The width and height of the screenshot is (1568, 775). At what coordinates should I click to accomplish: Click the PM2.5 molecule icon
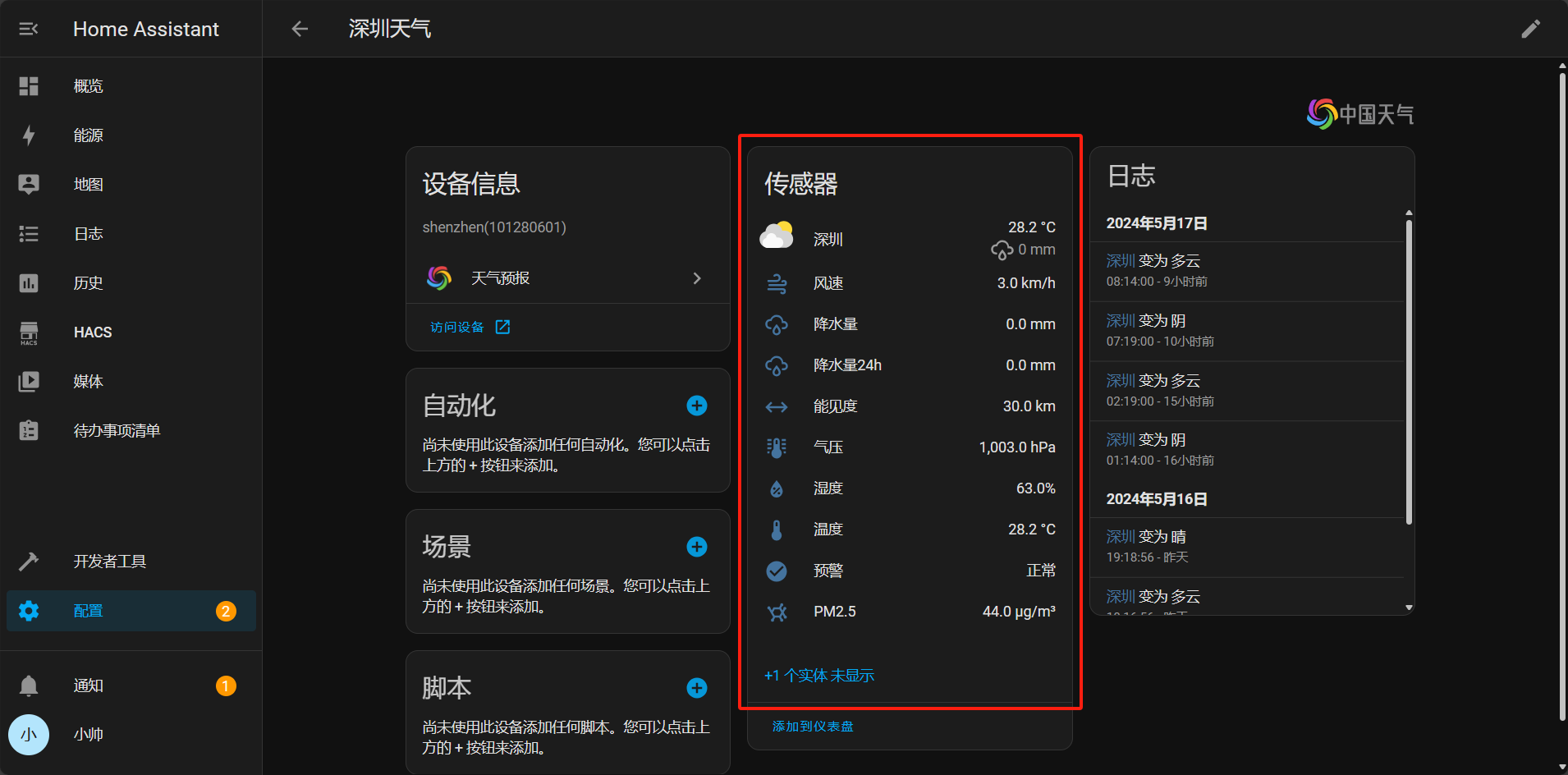[x=777, y=612]
